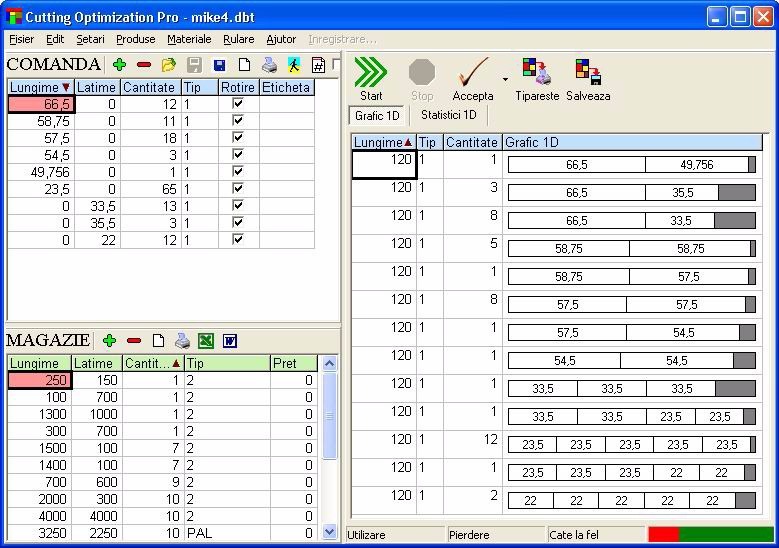Export MAGAZIE to Word

tap(230, 341)
